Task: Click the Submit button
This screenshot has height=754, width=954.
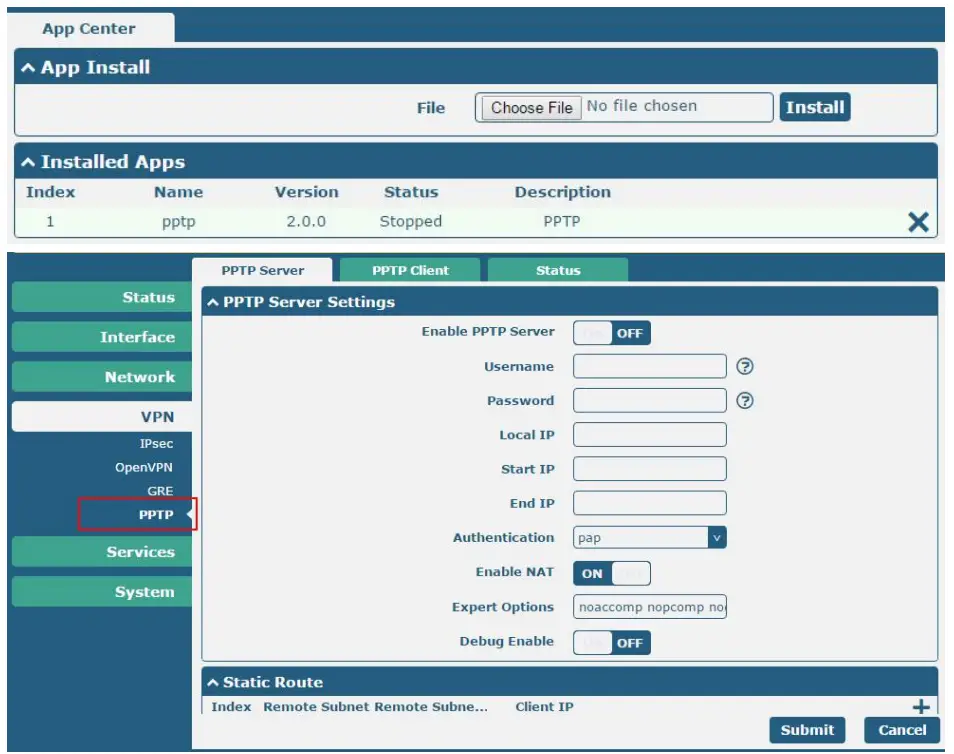Action: coord(807,729)
